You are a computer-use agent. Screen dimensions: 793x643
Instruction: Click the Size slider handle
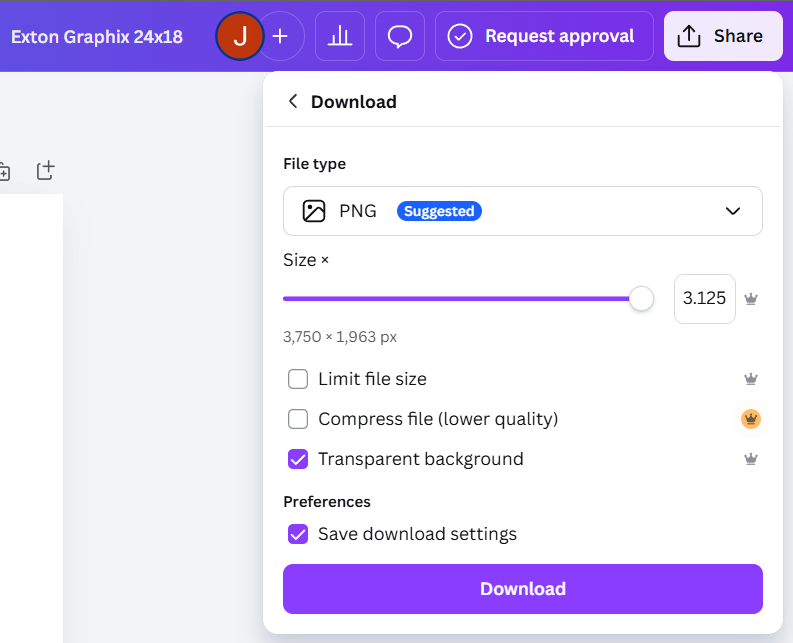pos(641,299)
